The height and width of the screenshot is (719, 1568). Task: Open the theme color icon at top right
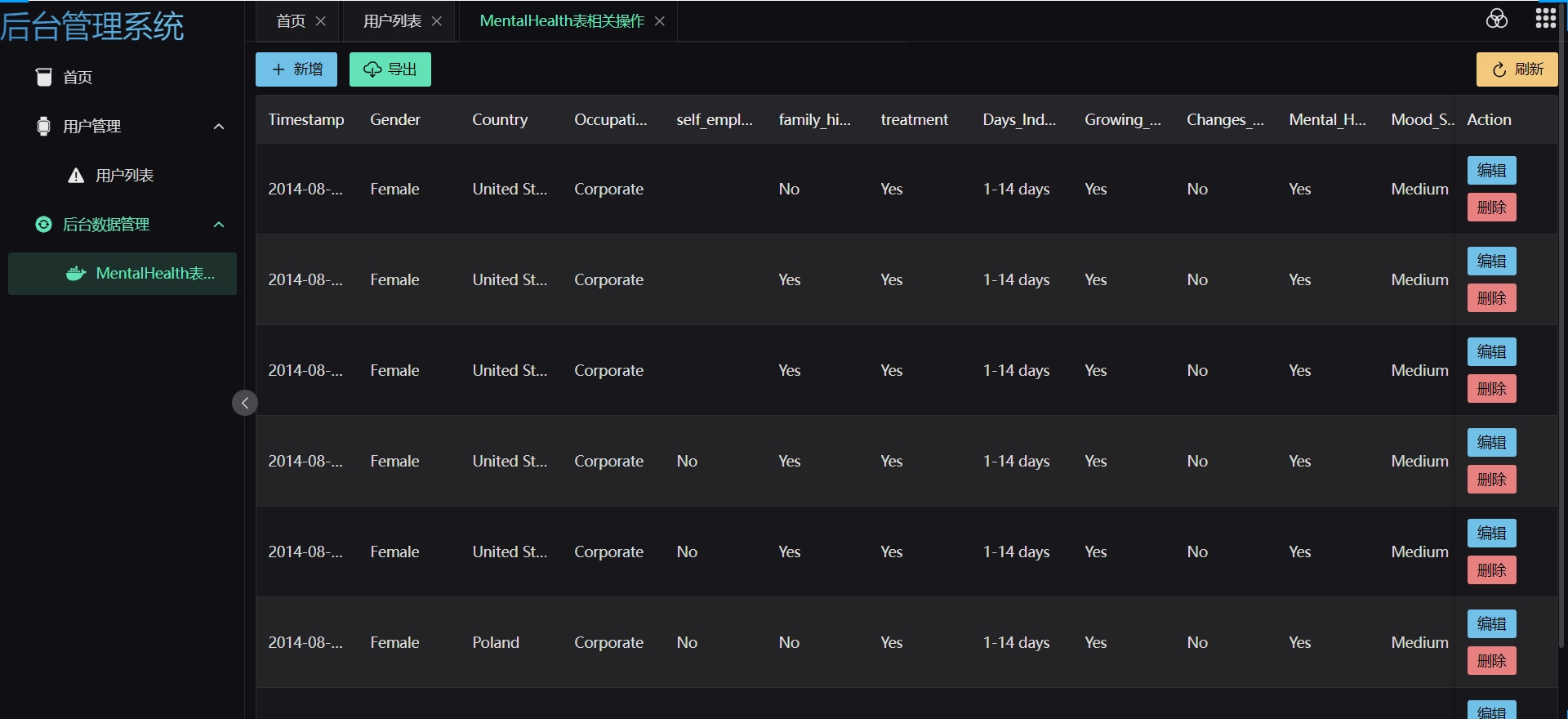pyautogui.click(x=1497, y=19)
